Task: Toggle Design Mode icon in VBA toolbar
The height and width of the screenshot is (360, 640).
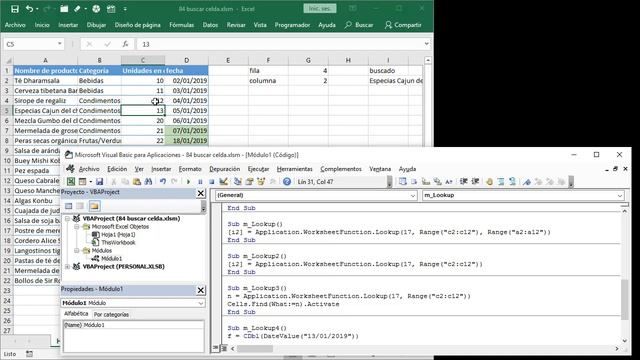Action: tap(223, 182)
